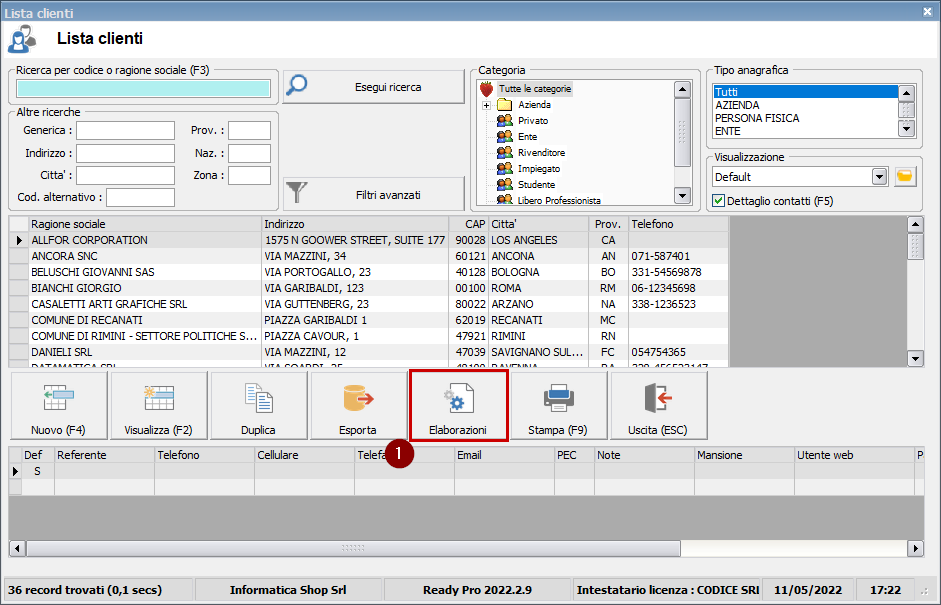Click the client grid scroll up arrow
The height and width of the screenshot is (605, 941).
point(915,224)
